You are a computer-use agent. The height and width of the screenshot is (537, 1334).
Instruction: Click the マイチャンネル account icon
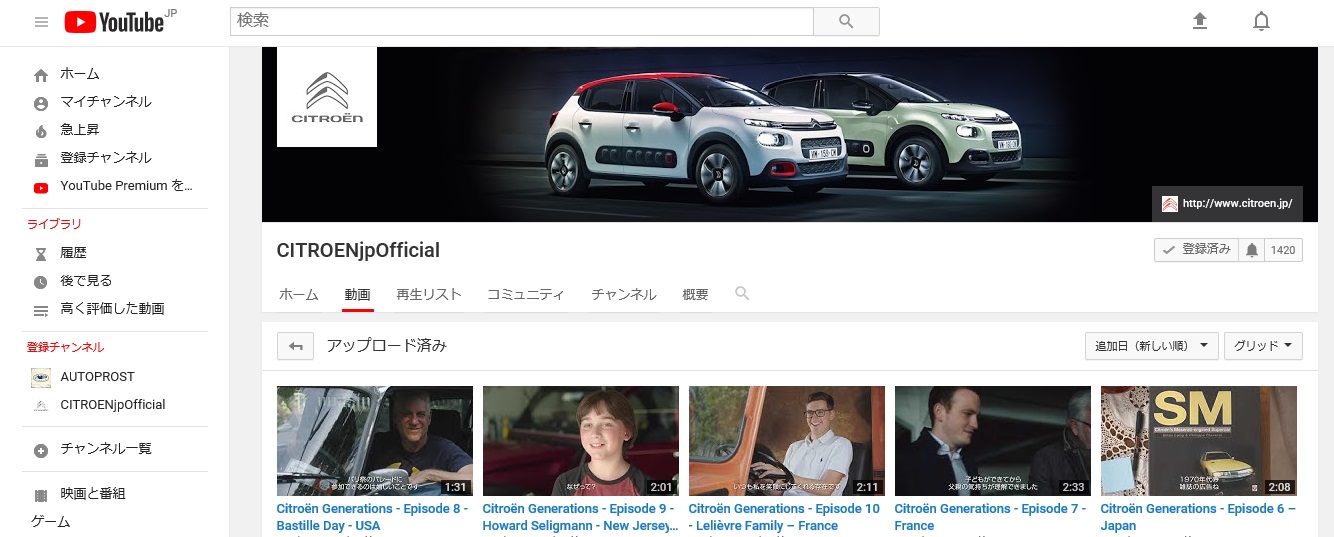[41, 103]
